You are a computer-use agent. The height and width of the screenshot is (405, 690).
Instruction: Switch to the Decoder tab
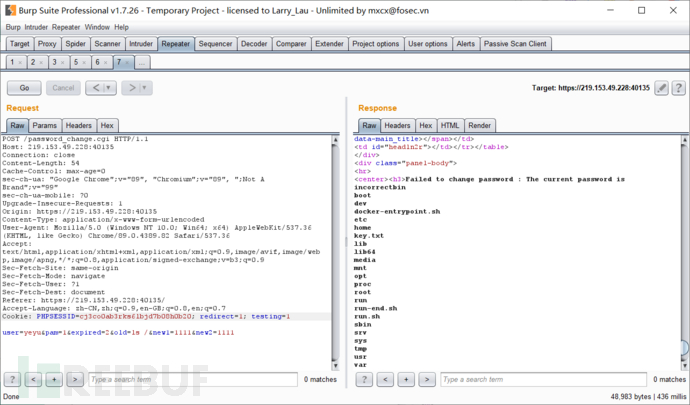click(254, 44)
